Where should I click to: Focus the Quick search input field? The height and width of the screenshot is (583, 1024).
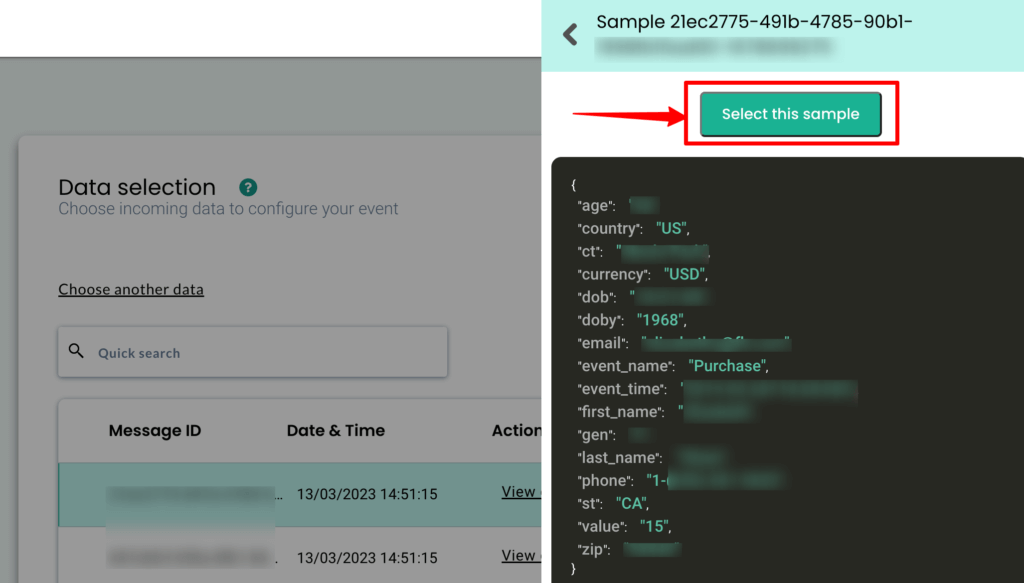click(x=252, y=352)
